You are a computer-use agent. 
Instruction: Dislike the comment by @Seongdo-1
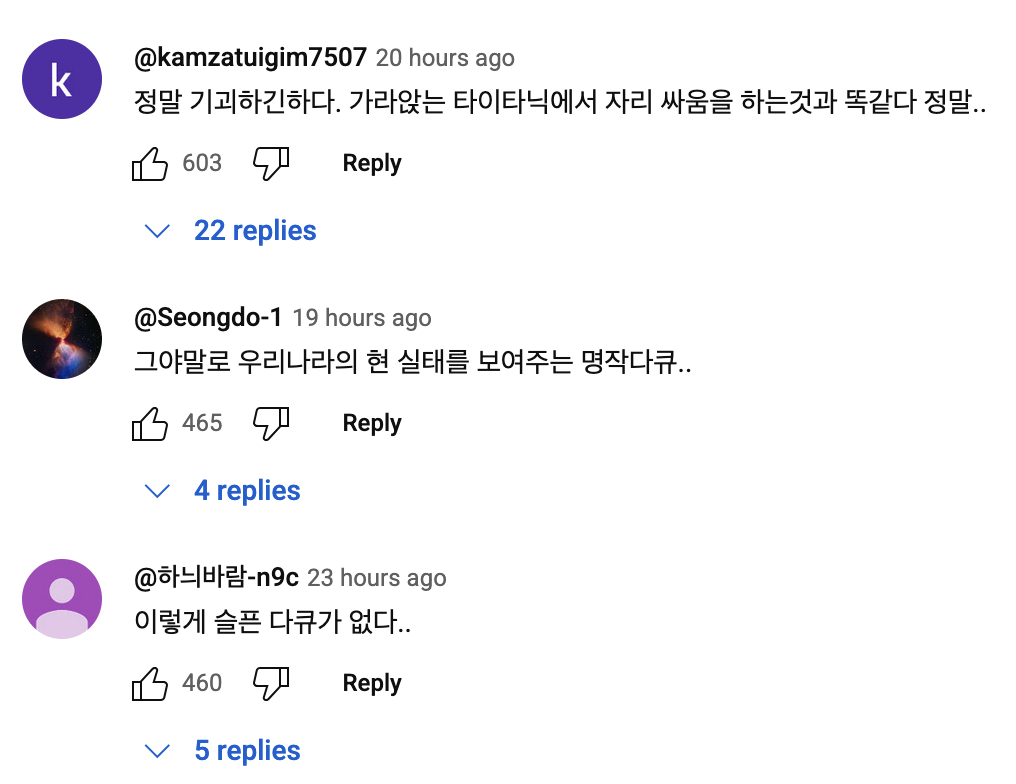coord(270,423)
